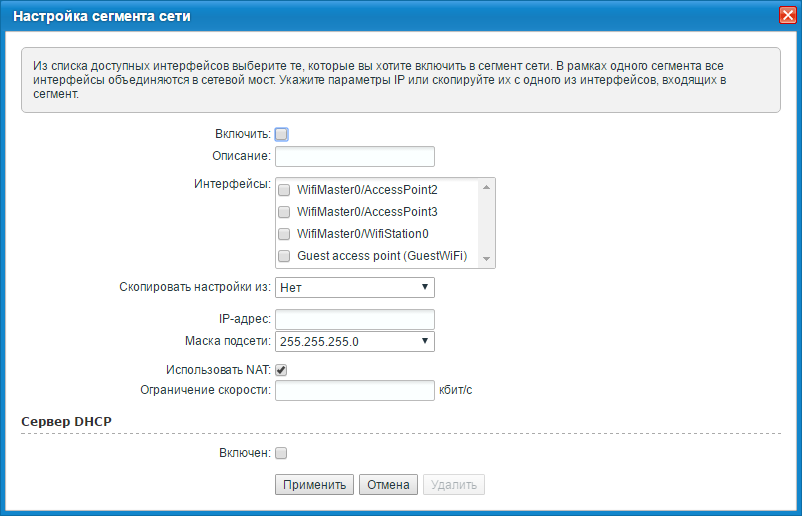
Task: Check the Guest access point (GuestWiFi) box
Action: coord(284,256)
